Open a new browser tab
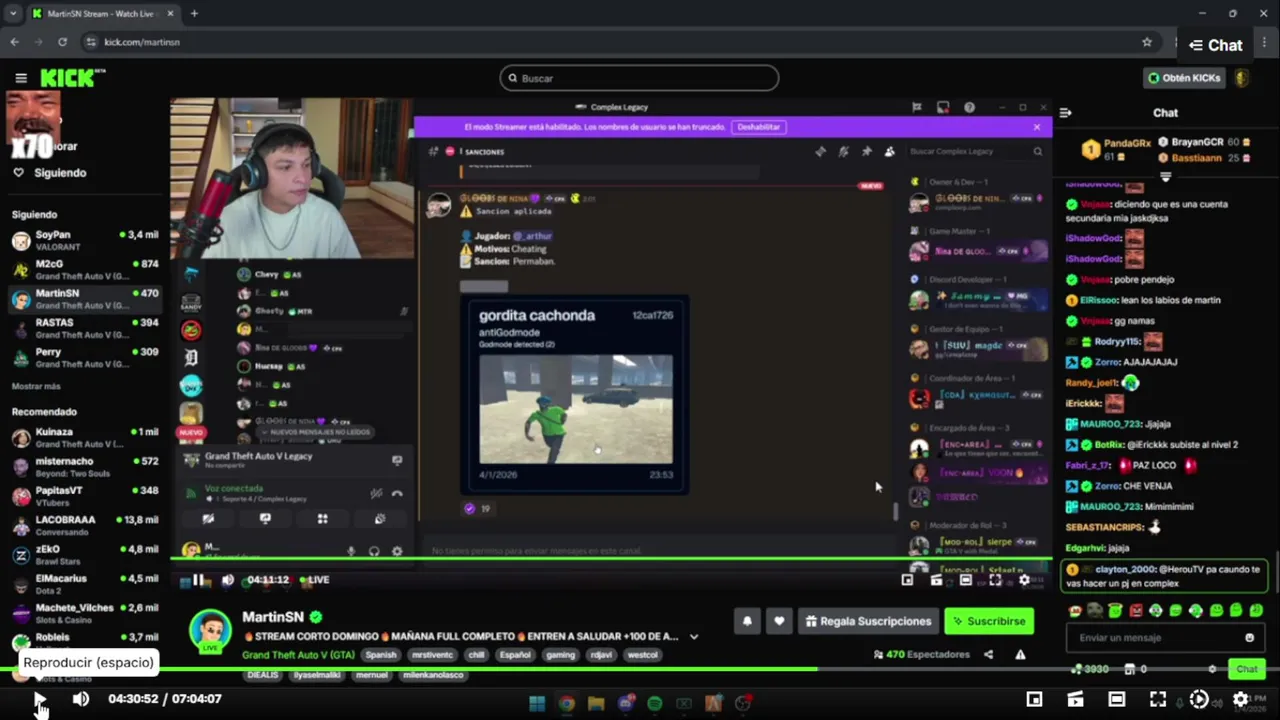The height and width of the screenshot is (720, 1280). (194, 13)
